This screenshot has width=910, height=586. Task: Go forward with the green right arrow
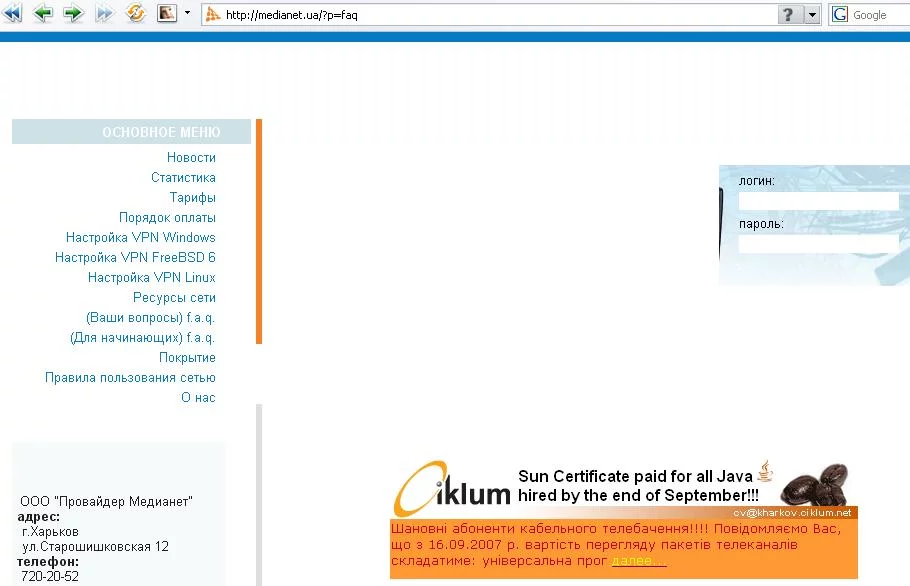[74, 13]
